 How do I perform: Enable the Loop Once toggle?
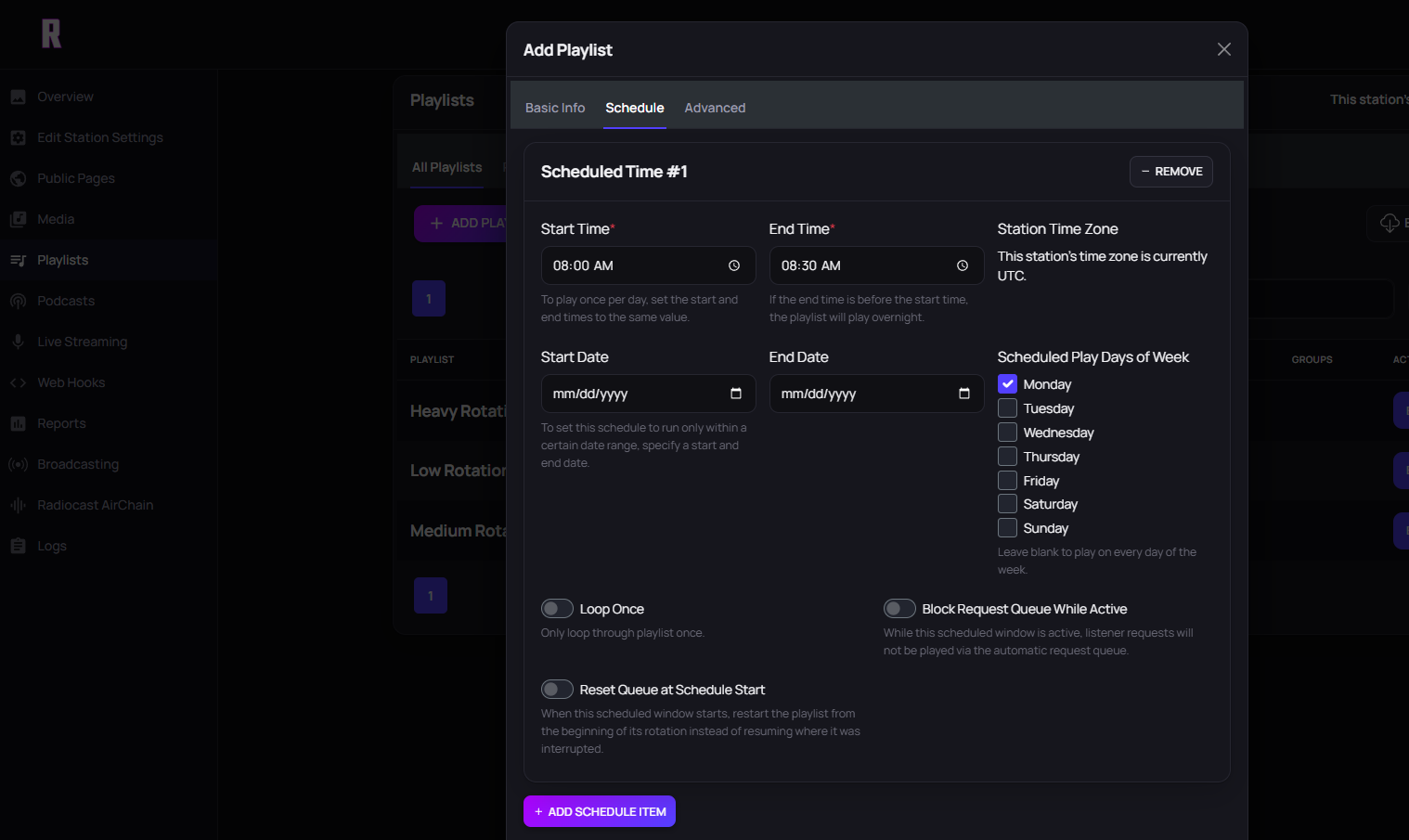coord(557,609)
